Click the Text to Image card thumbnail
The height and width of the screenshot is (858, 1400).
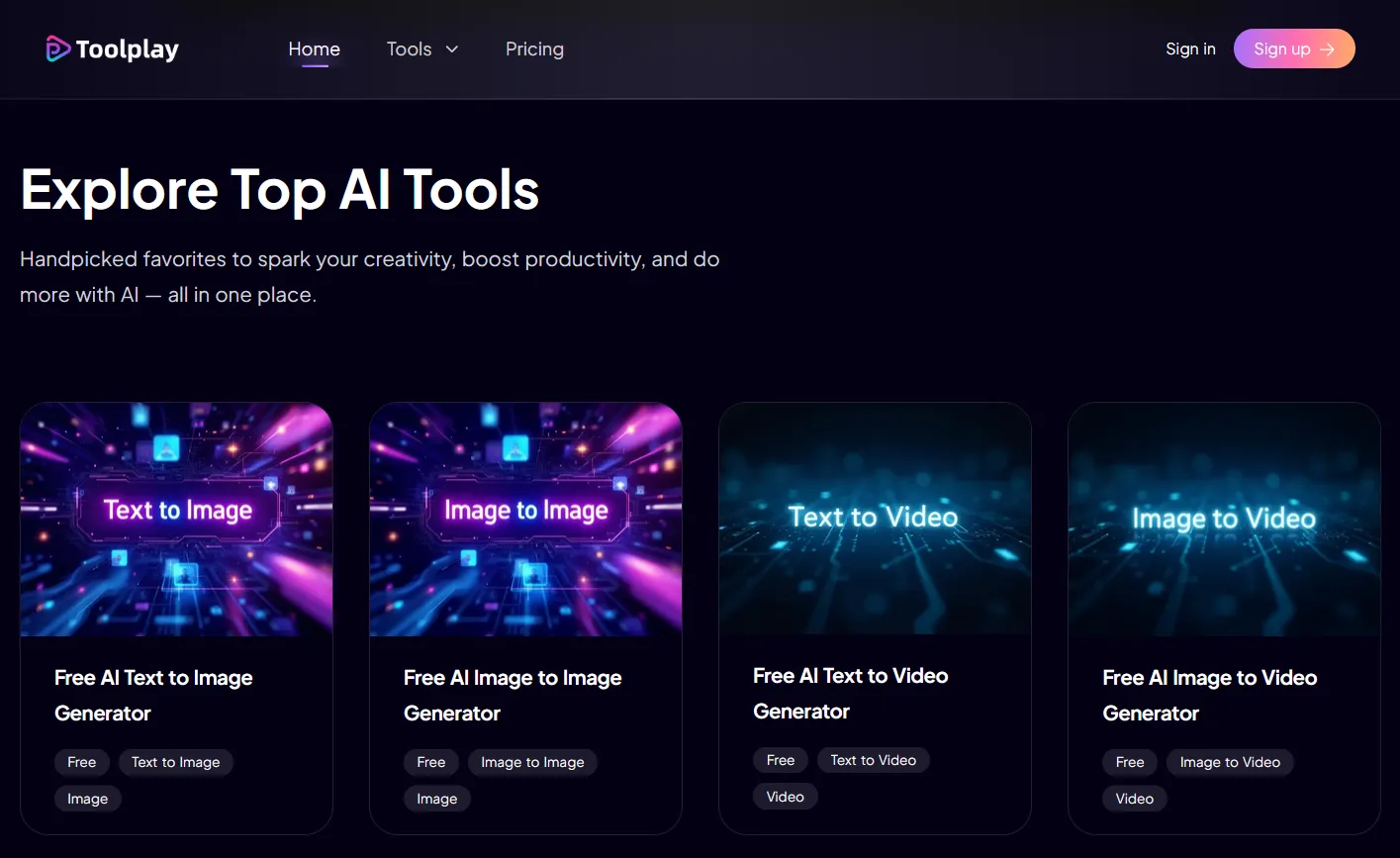pyautogui.click(x=176, y=519)
